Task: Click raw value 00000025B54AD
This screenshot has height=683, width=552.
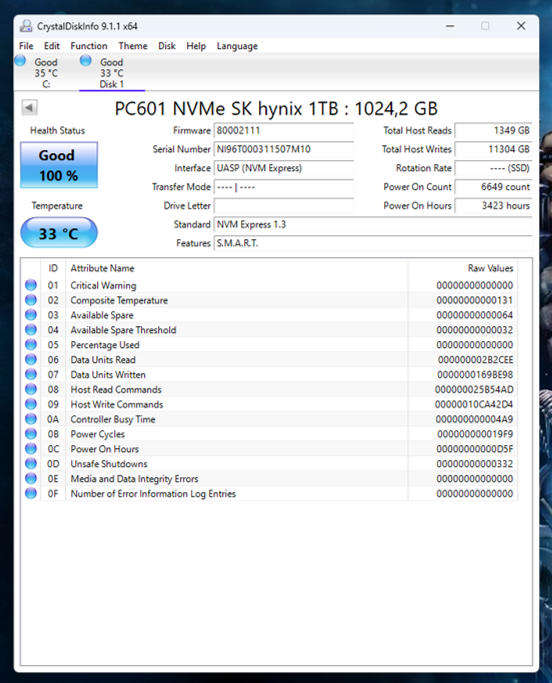Action: click(x=474, y=389)
